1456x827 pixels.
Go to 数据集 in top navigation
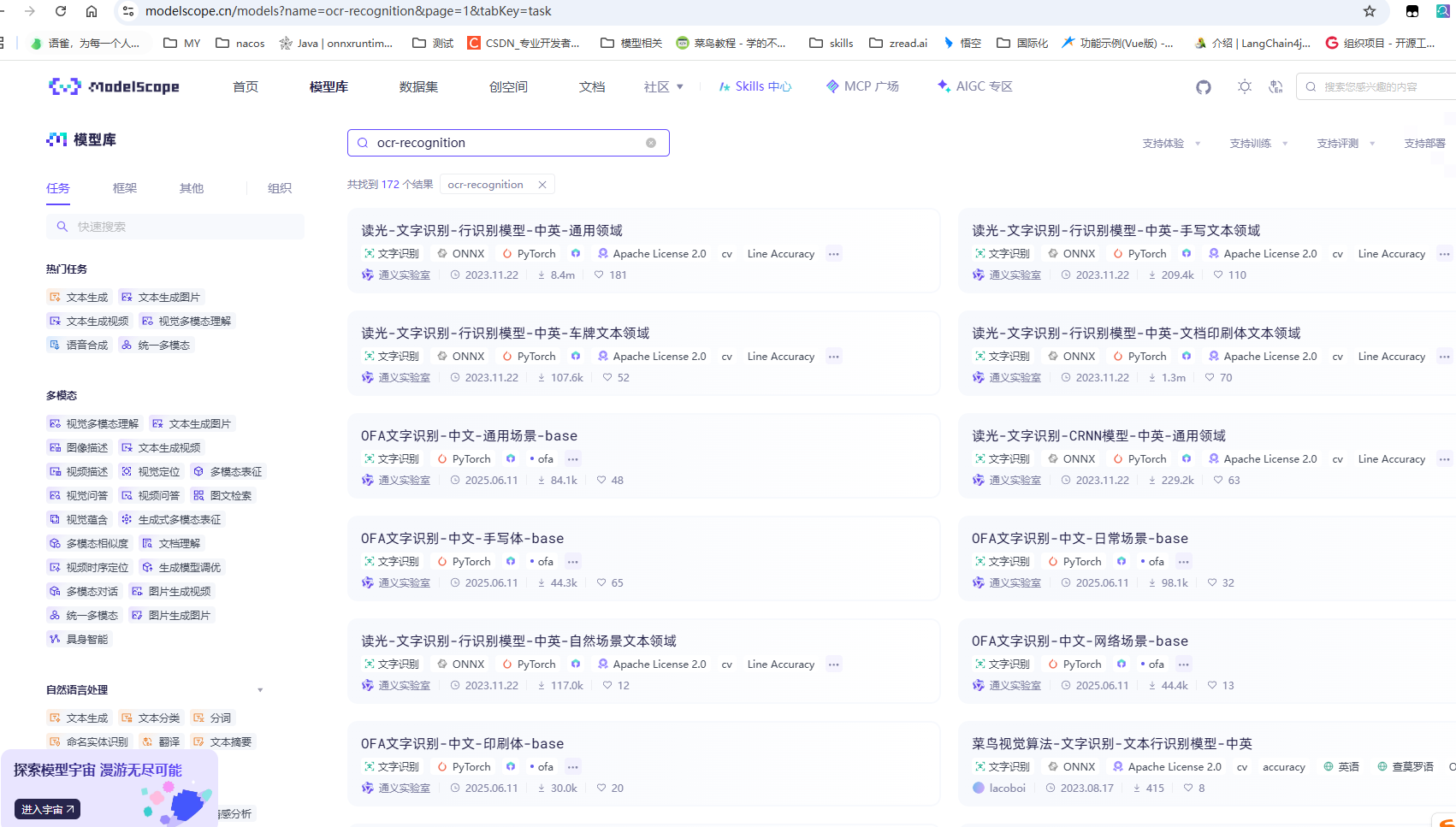418,87
